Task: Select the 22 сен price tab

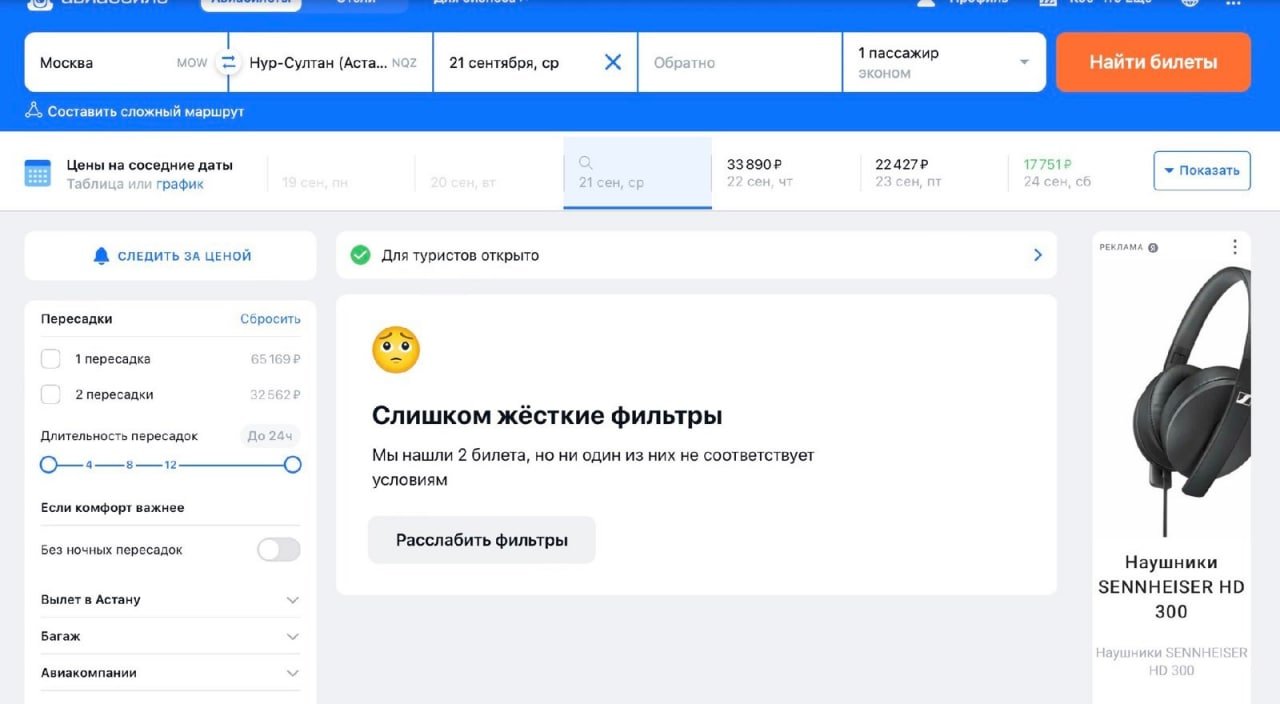Action: click(786, 173)
